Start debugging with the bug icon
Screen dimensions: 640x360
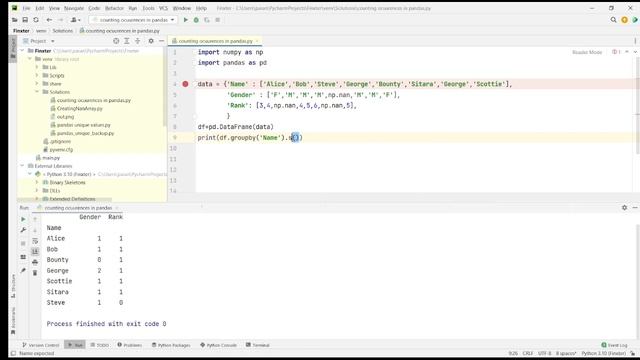[196, 20]
